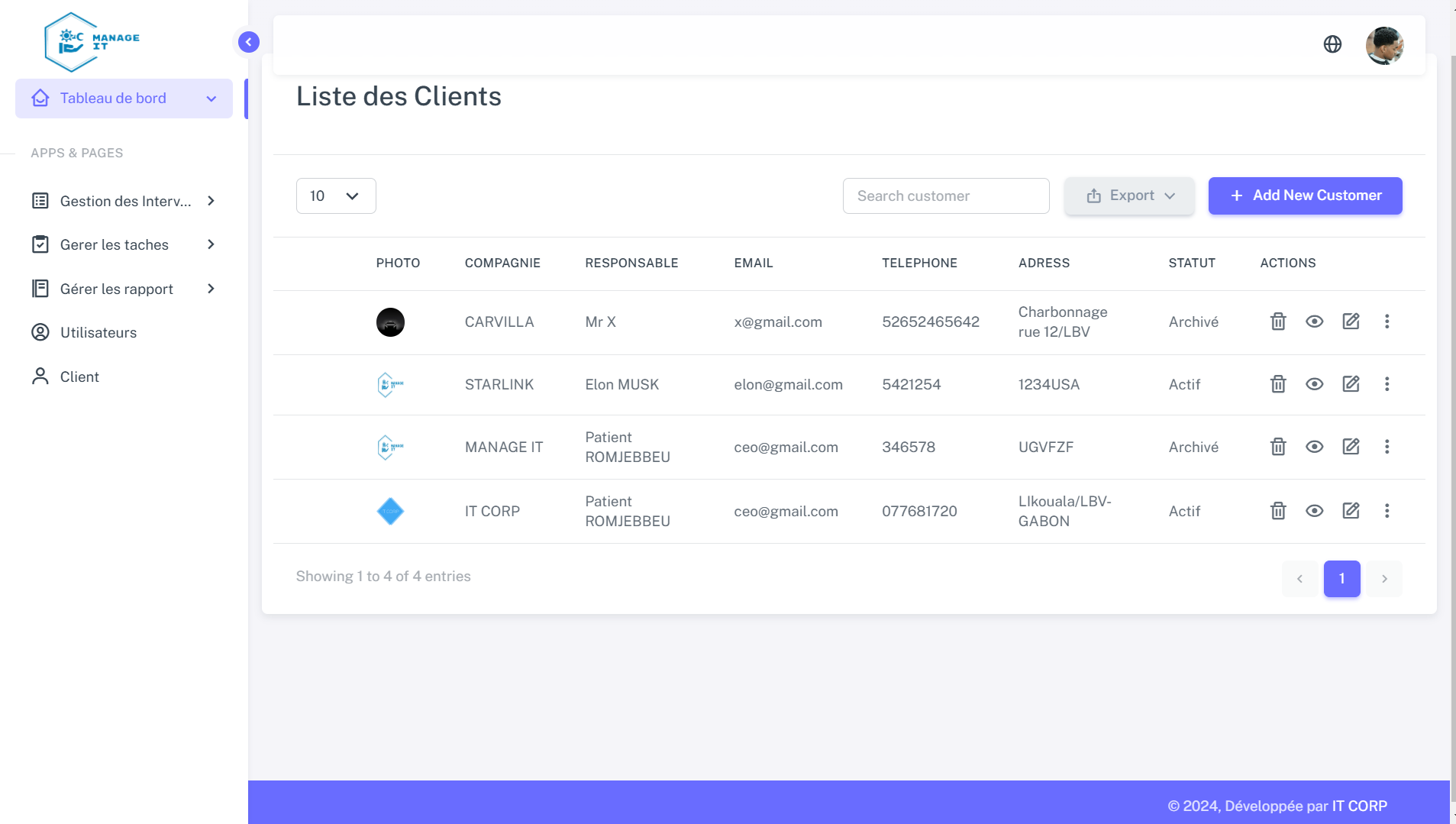View IT CORP details with eye icon
Image resolution: width=1456 pixels, height=824 pixels.
[x=1314, y=511]
